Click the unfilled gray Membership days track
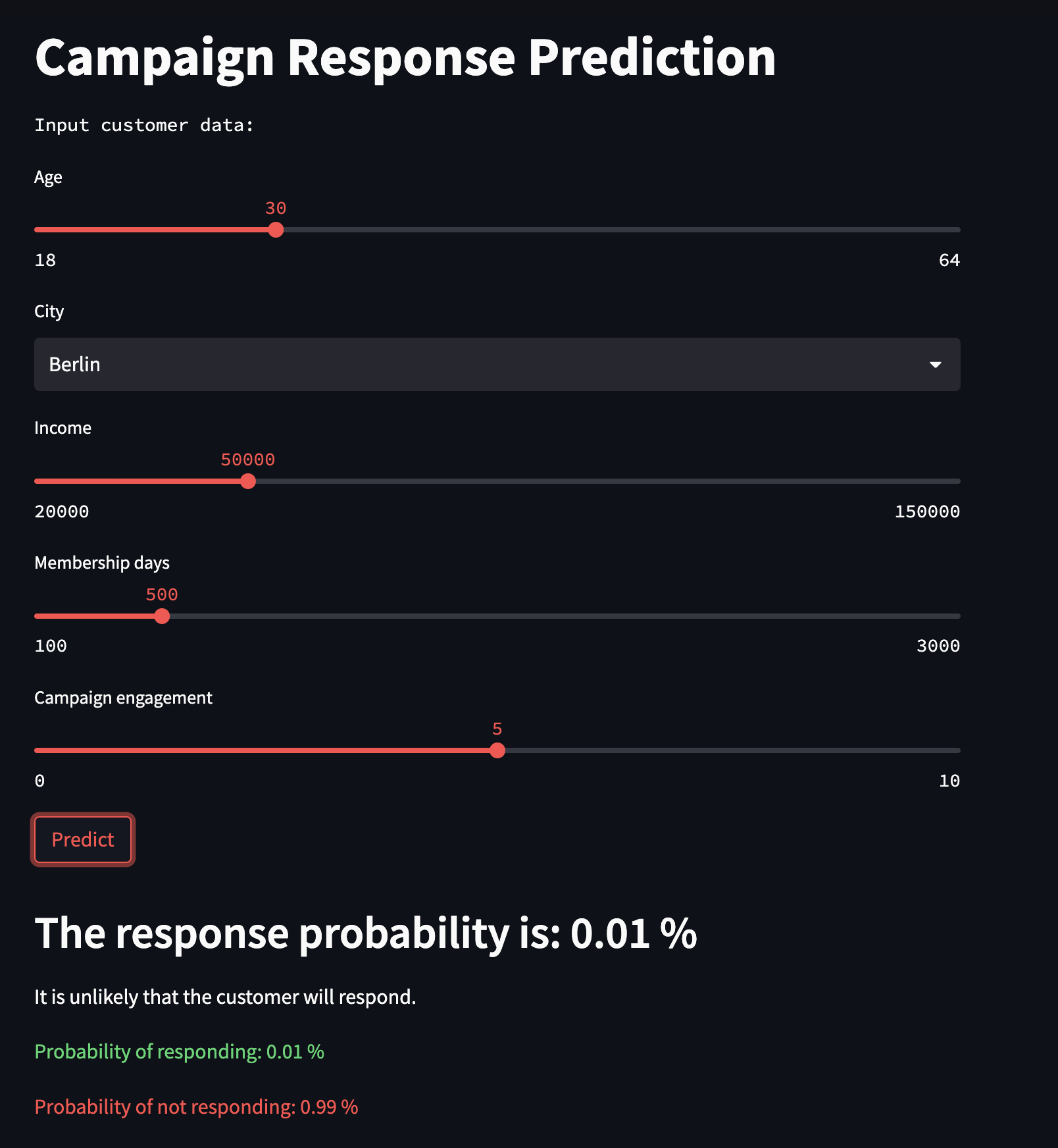Image resolution: width=1058 pixels, height=1148 pixels. coord(559,616)
